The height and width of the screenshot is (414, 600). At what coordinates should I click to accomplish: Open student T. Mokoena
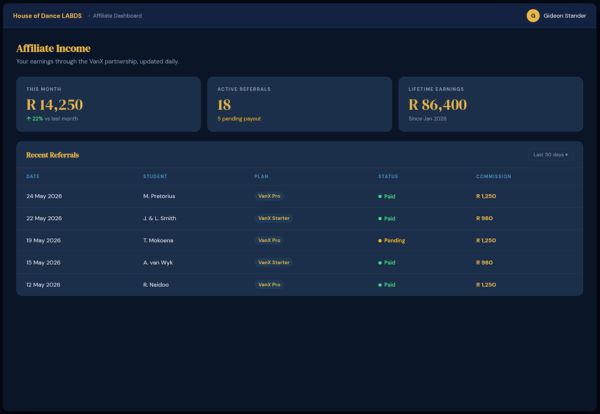coord(158,241)
